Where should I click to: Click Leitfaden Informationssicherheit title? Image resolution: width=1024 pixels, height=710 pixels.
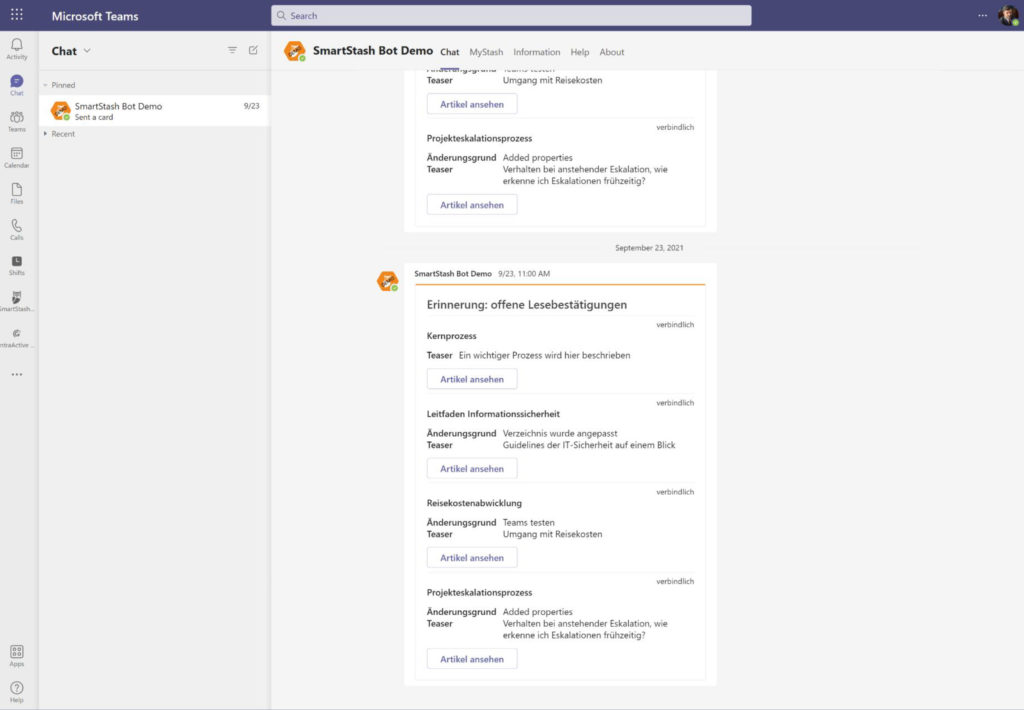tap(493, 414)
